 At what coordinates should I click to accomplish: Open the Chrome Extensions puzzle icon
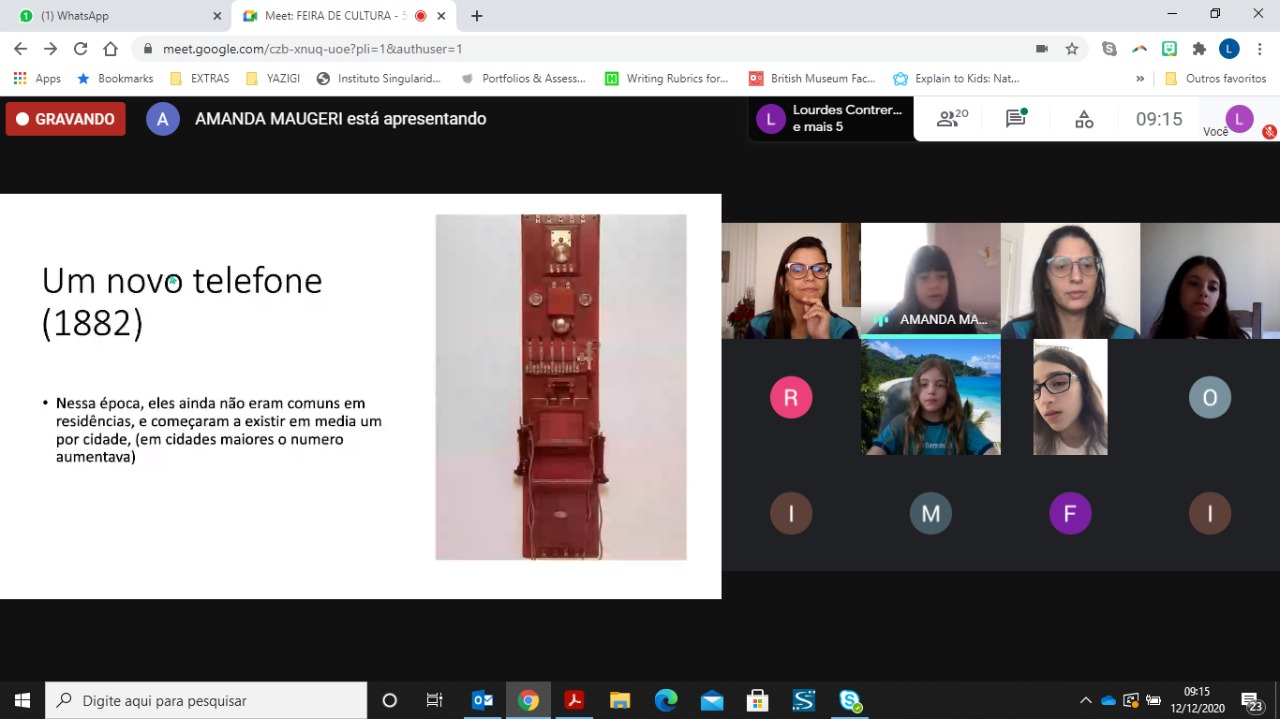pos(1199,49)
